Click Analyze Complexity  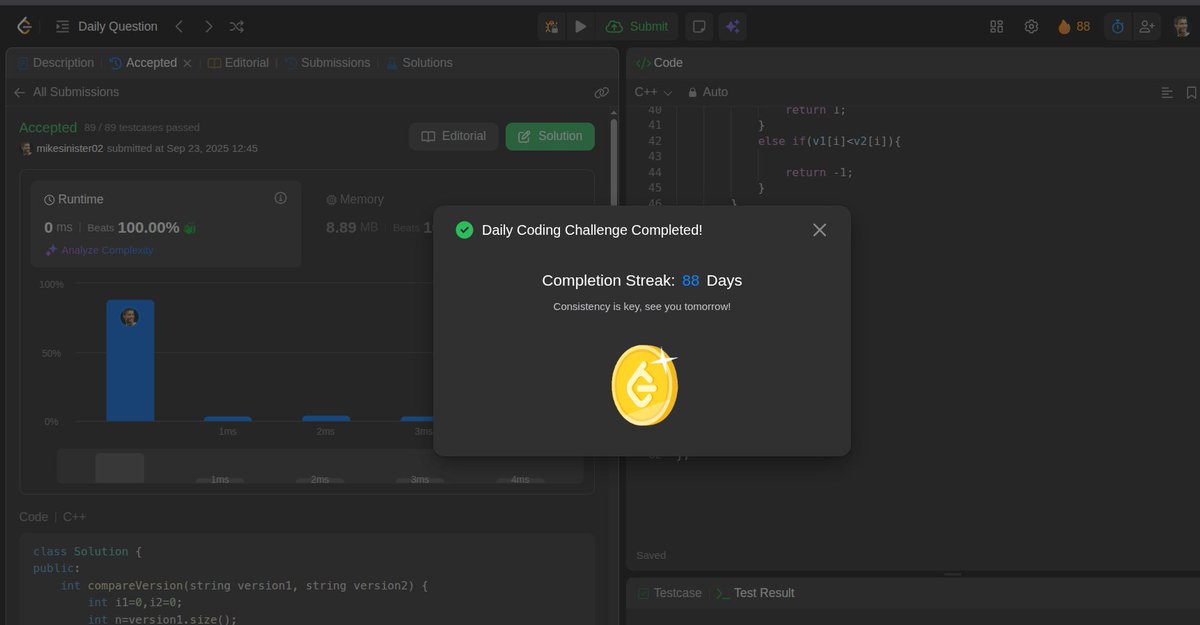[99, 250]
